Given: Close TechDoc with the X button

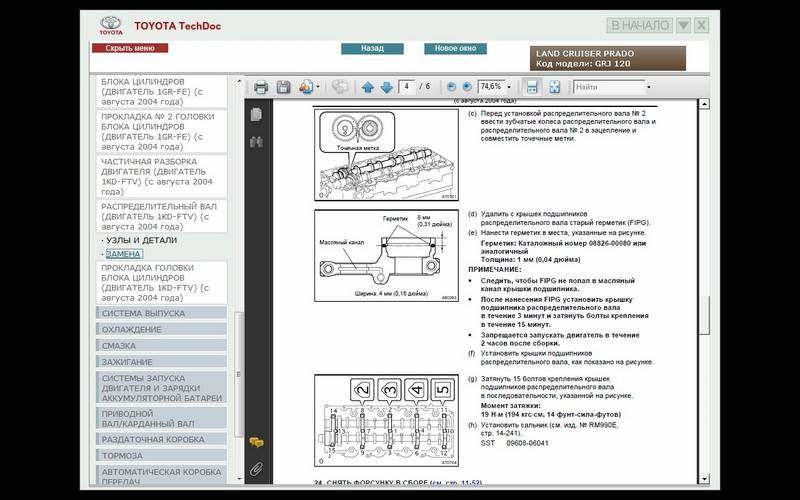Looking at the screenshot, I should [702, 26].
